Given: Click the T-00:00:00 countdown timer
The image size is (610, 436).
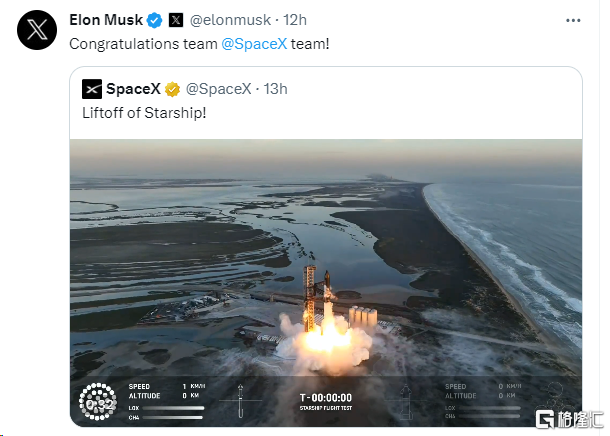Looking at the screenshot, I should pyautogui.click(x=326, y=396).
